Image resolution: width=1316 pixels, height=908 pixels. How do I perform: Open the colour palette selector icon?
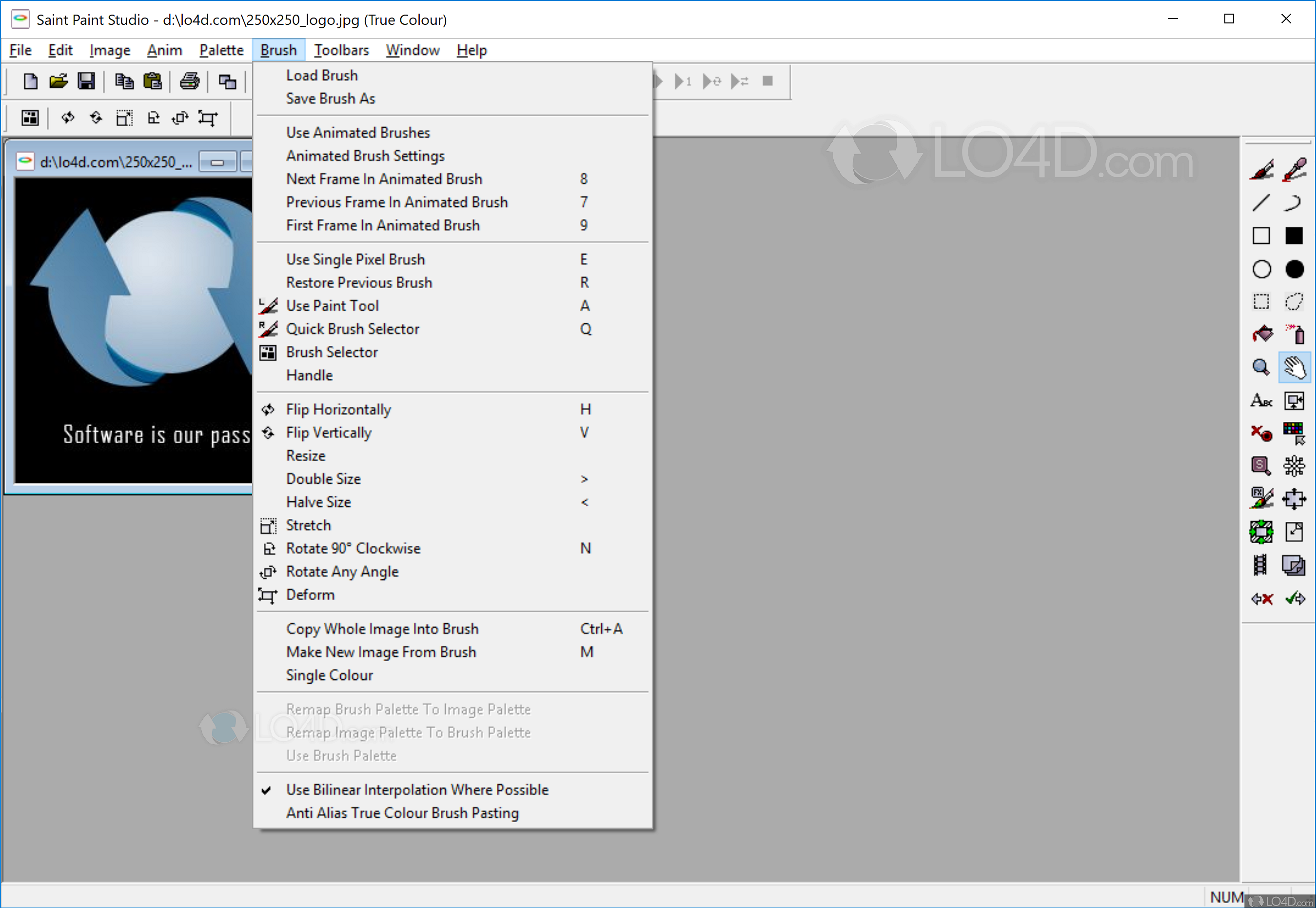(1295, 433)
